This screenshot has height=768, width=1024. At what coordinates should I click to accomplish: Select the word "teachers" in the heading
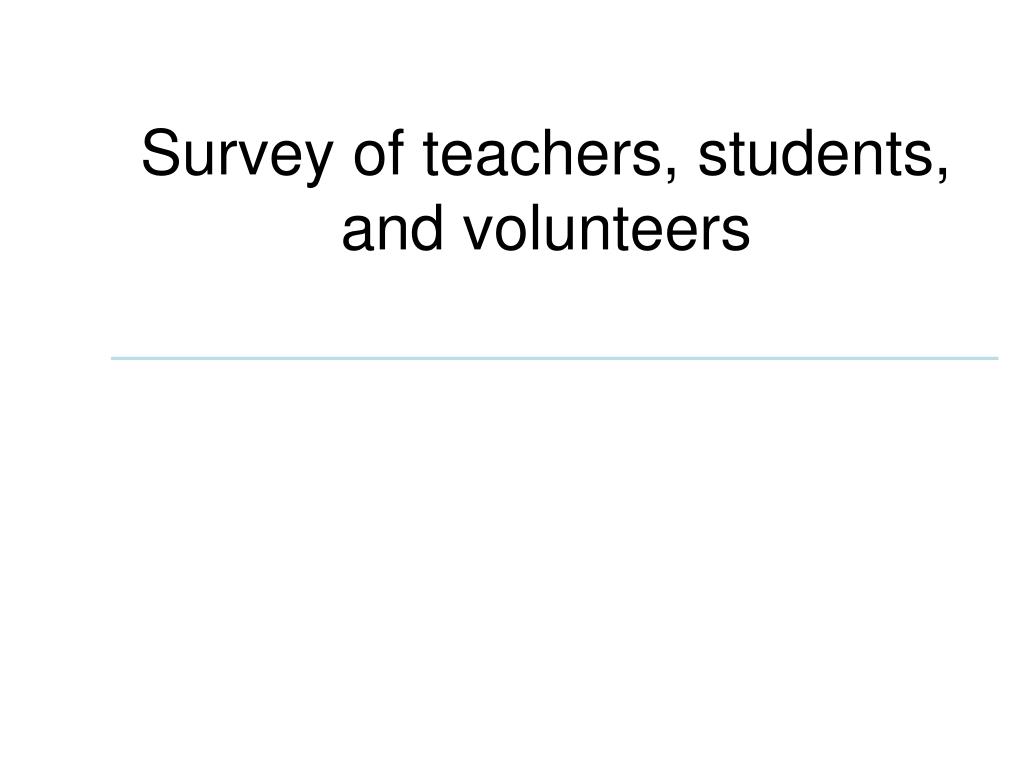tap(543, 153)
